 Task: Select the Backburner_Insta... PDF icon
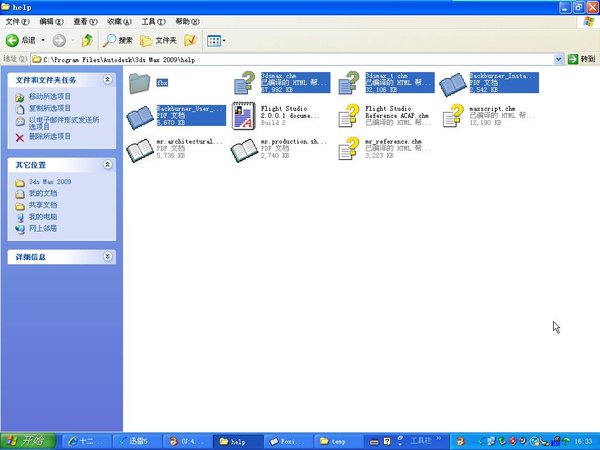point(453,84)
